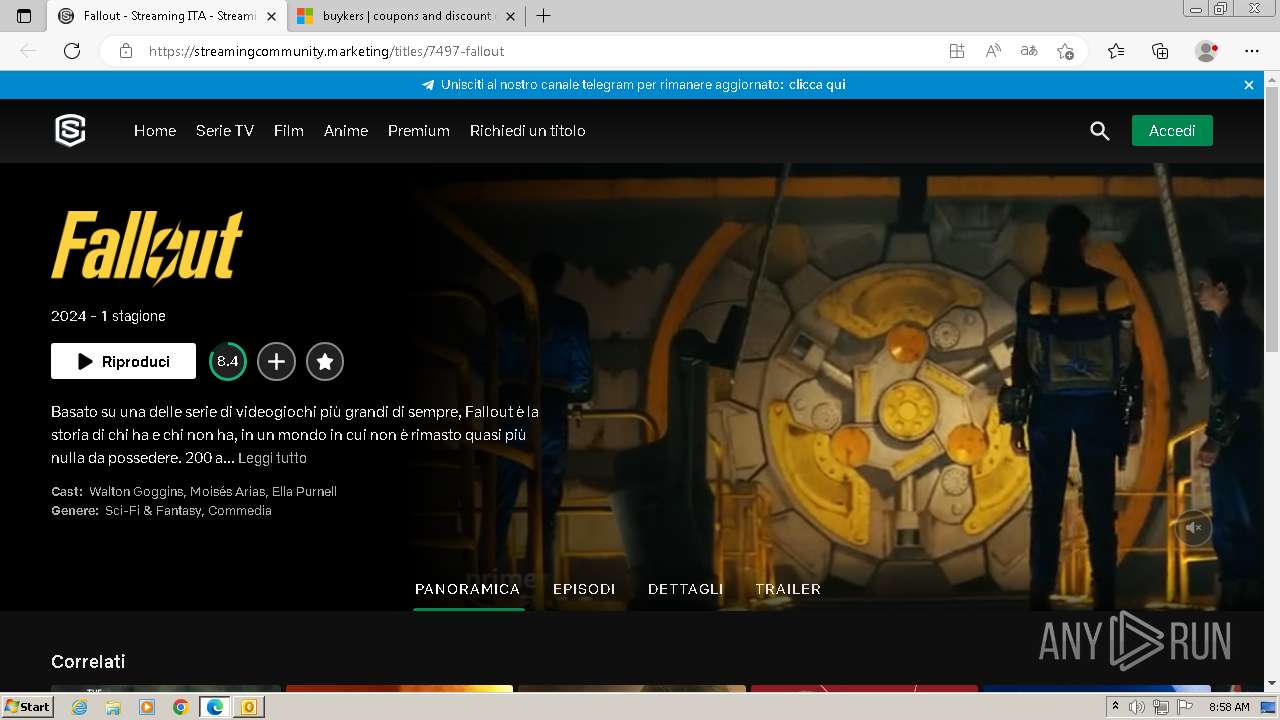Screen dimensions: 1280x720
Task: Select the Fallout Streaming ITA tab
Action: [168, 16]
